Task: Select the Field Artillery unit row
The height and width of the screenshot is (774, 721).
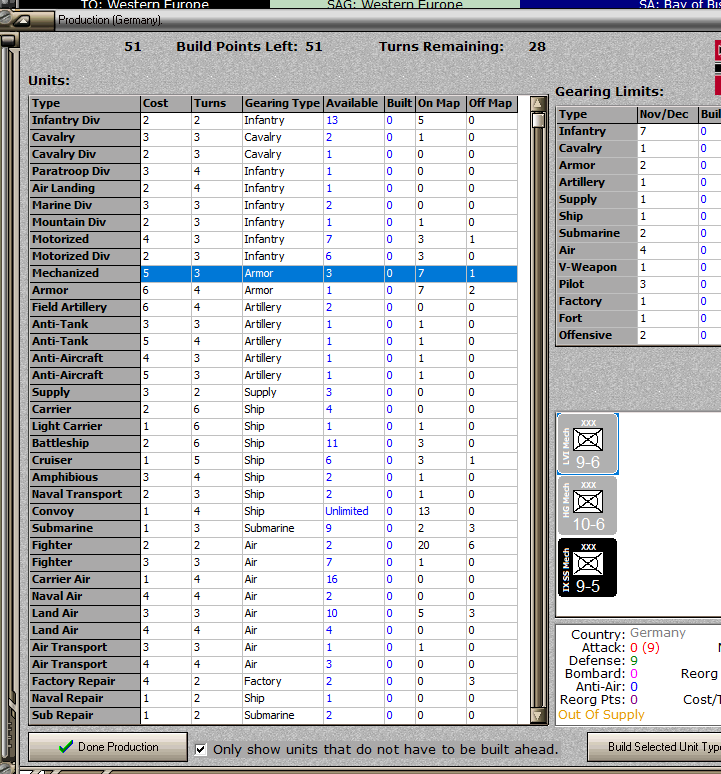Action: (x=273, y=308)
